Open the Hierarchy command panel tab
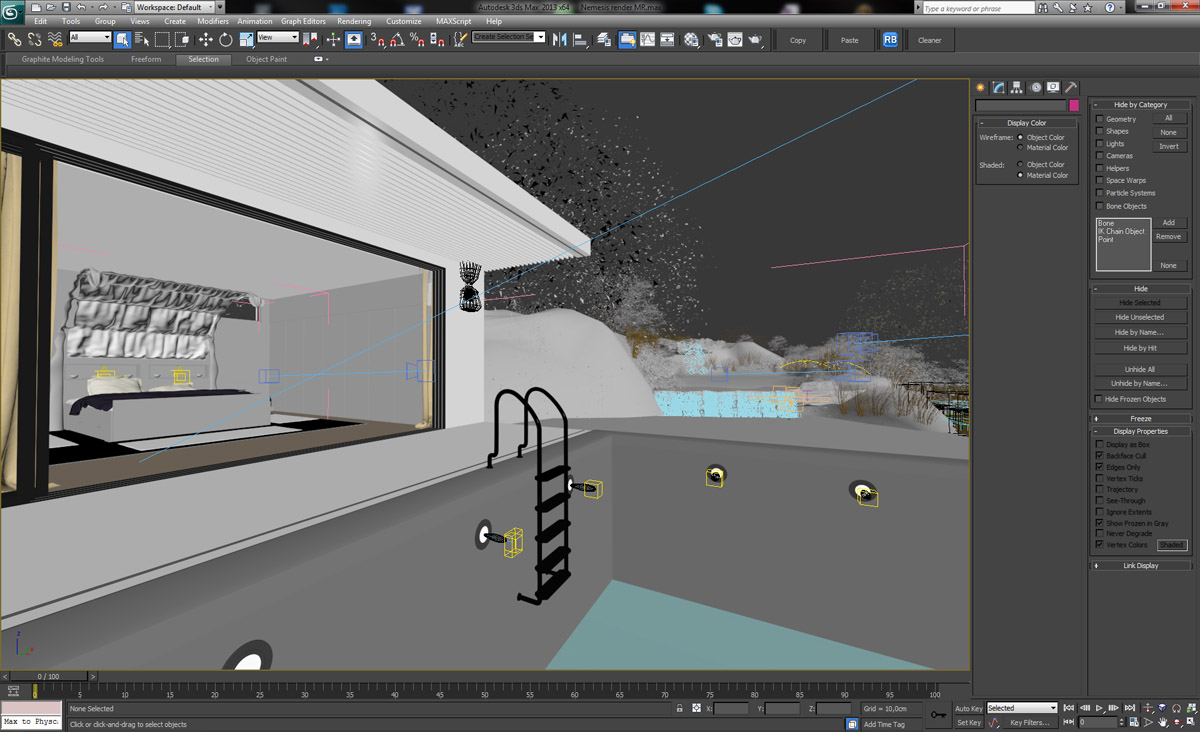 pyautogui.click(x=1016, y=88)
